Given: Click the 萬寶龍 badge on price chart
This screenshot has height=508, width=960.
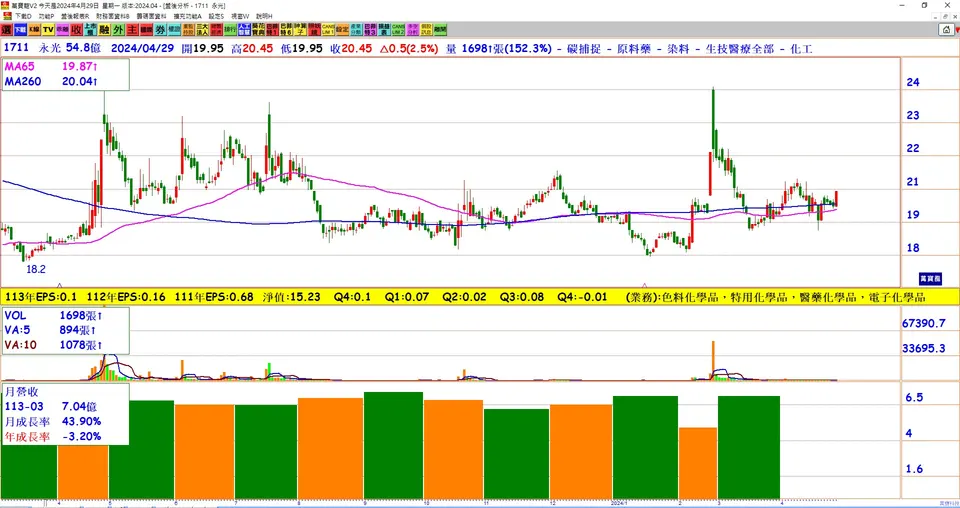Looking at the screenshot, I should click(929, 278).
